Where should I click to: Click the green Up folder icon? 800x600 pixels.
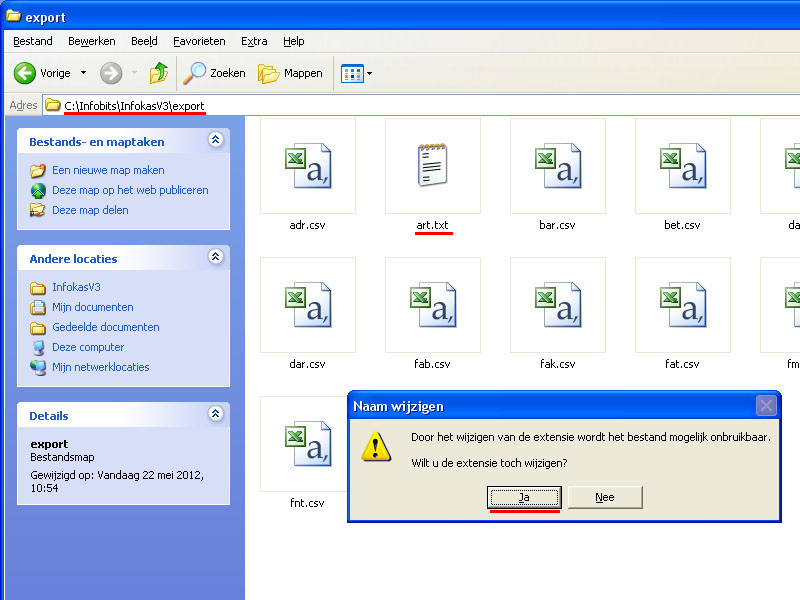pyautogui.click(x=159, y=73)
